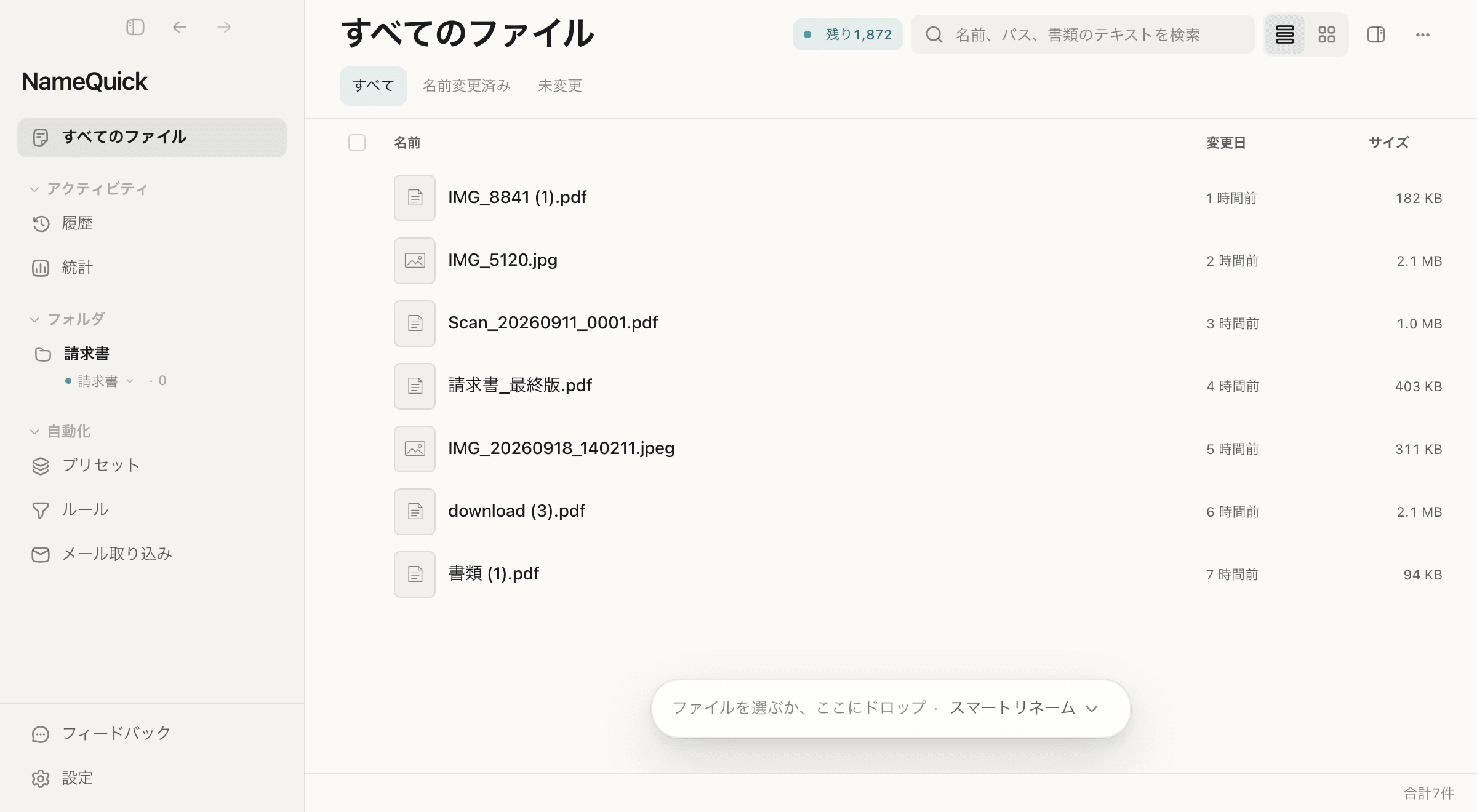Sort by the 変更日 column header

[1226, 143]
